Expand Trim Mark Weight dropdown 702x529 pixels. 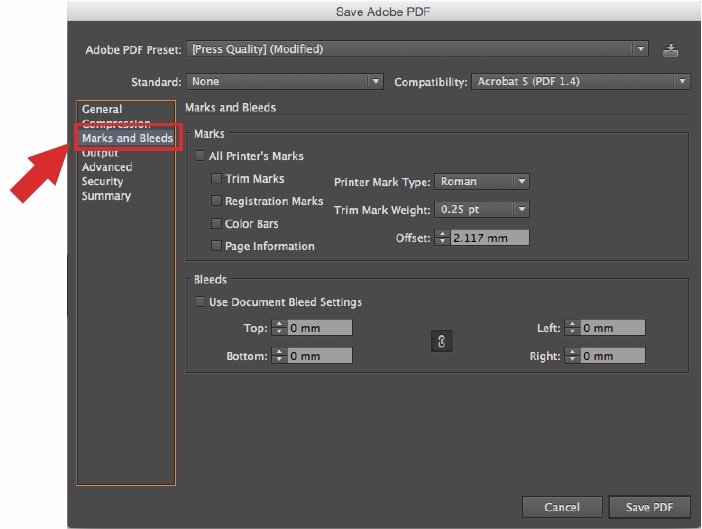point(482,209)
